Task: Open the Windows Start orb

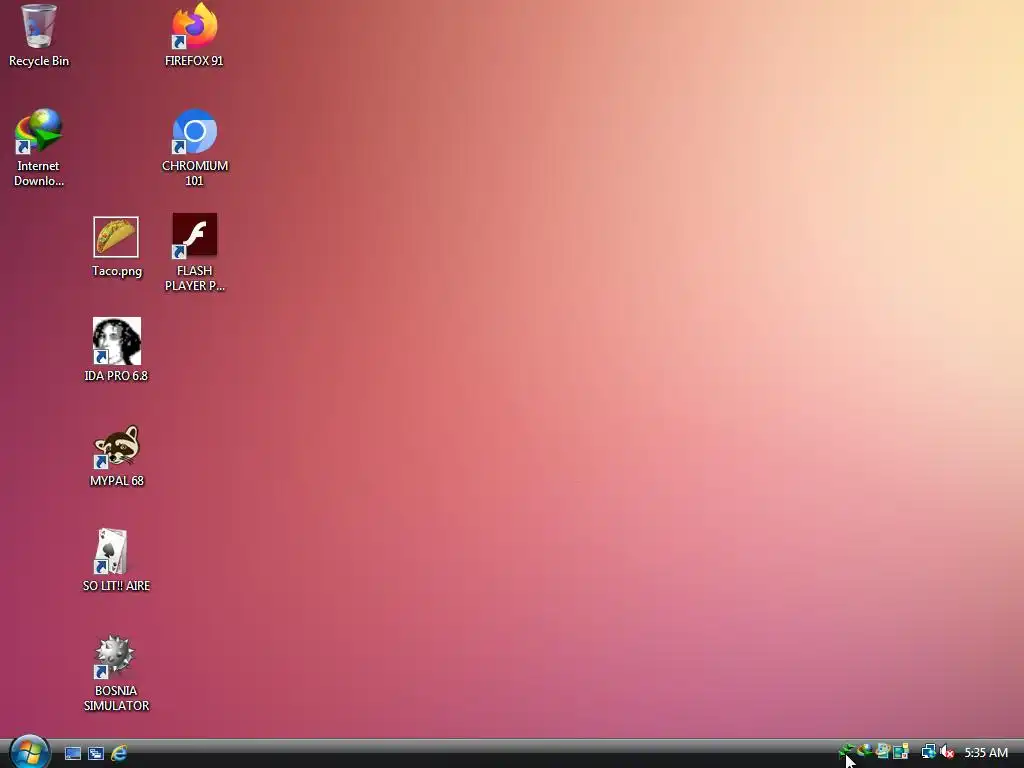Action: tap(29, 751)
